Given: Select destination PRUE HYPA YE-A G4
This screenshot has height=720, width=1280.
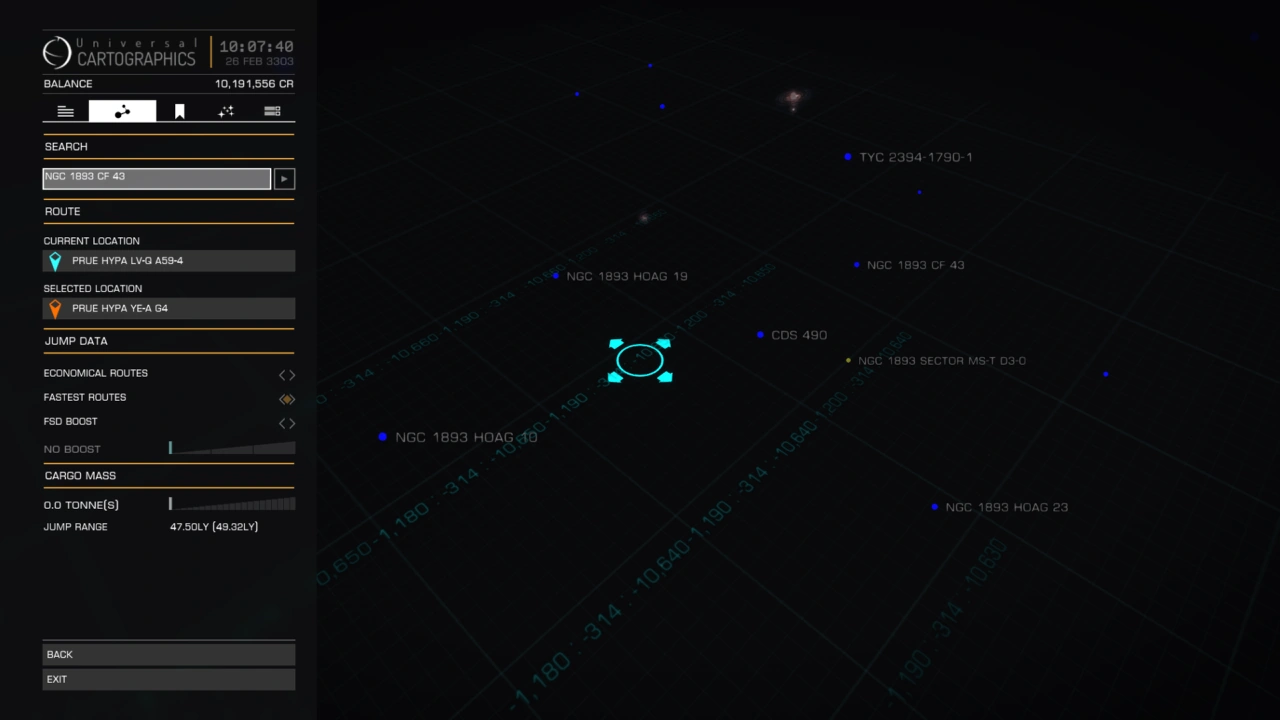Looking at the screenshot, I should [x=169, y=309].
